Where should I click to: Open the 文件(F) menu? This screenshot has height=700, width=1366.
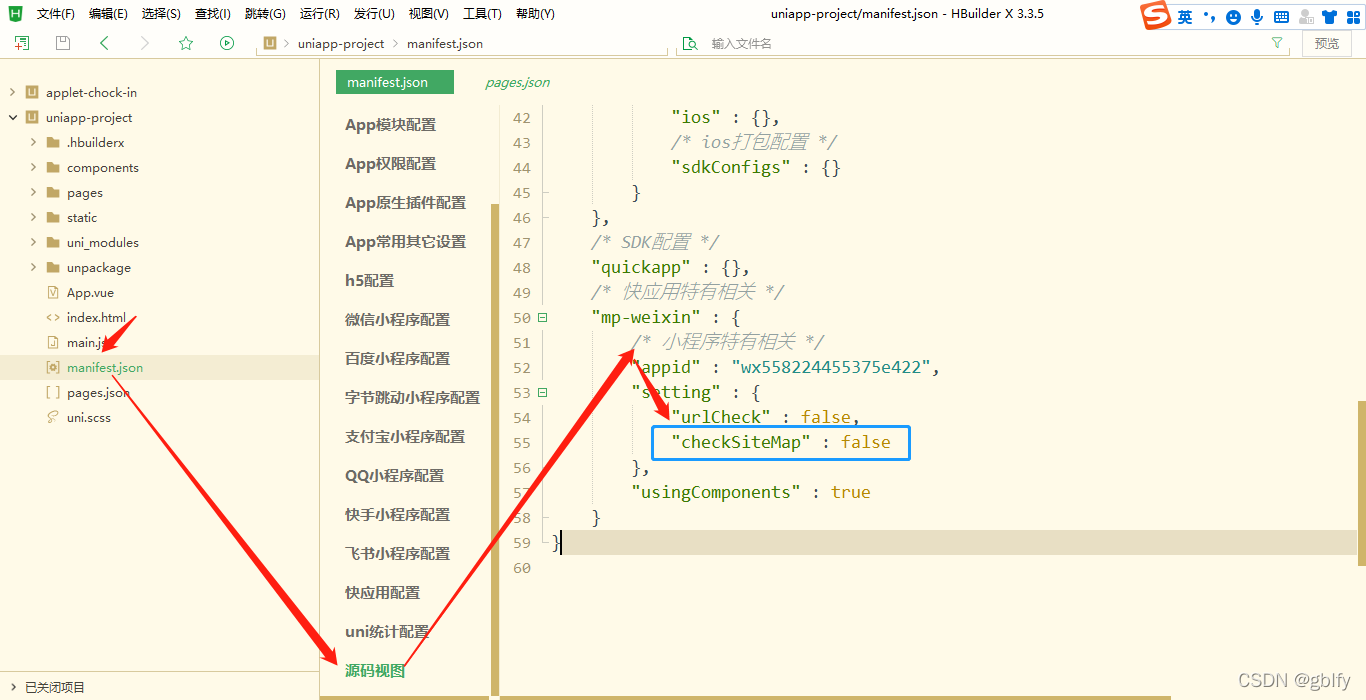coord(56,13)
